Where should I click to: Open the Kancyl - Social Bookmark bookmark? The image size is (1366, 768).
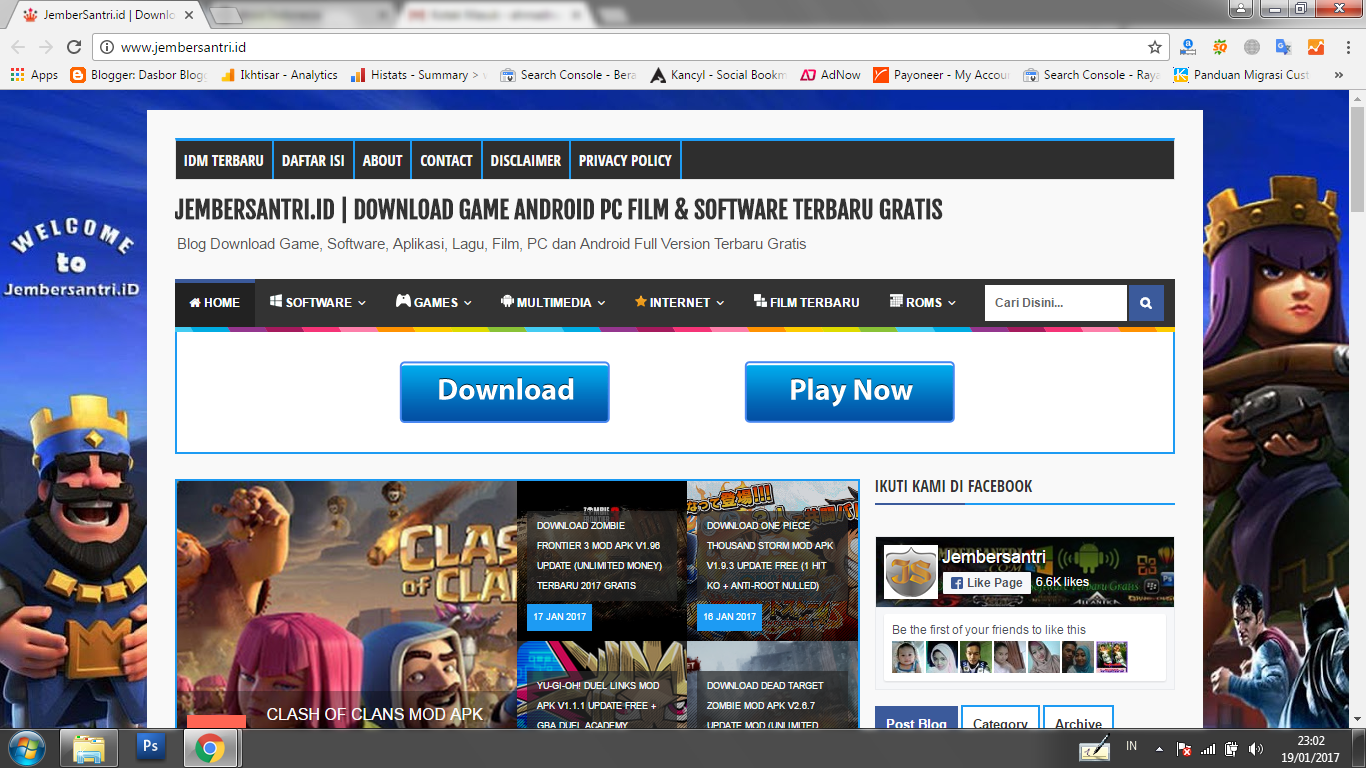(718, 75)
